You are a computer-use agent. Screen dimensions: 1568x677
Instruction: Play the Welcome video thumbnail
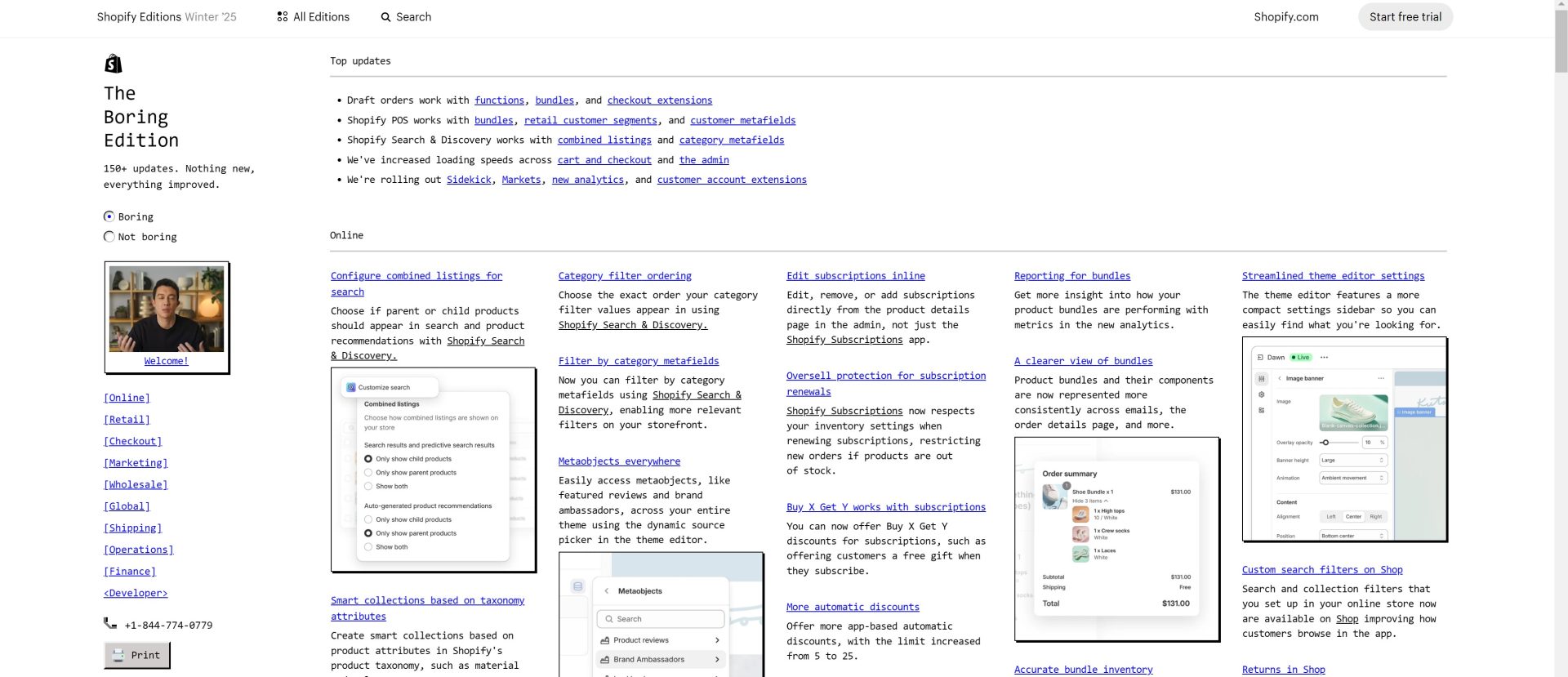pyautogui.click(x=167, y=309)
